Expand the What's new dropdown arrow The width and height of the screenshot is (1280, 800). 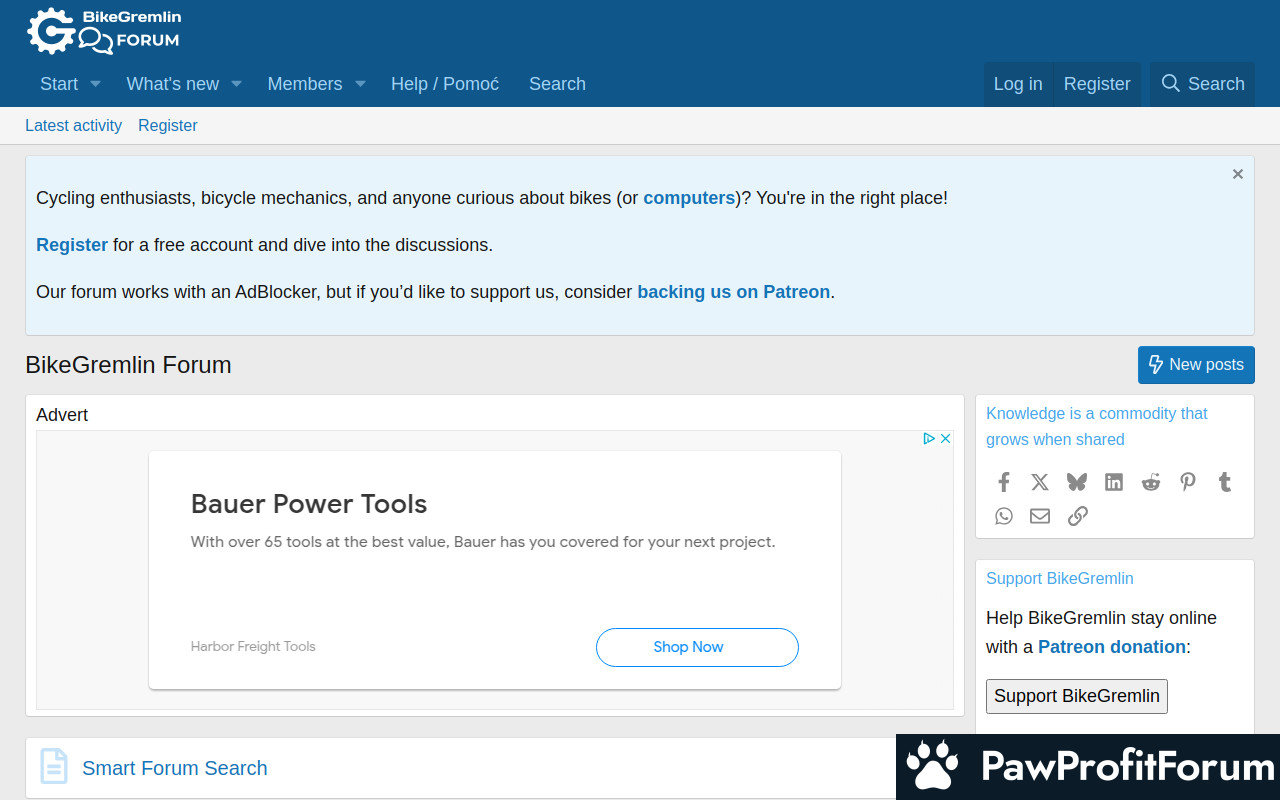(x=237, y=84)
